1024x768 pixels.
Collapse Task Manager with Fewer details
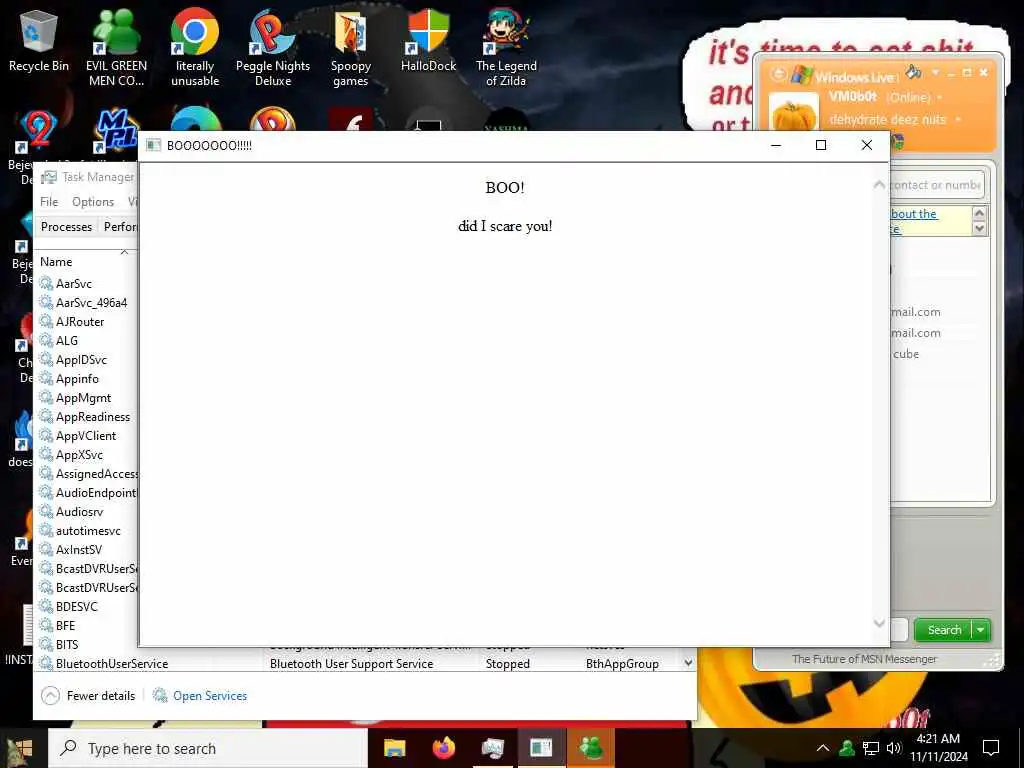pos(89,696)
